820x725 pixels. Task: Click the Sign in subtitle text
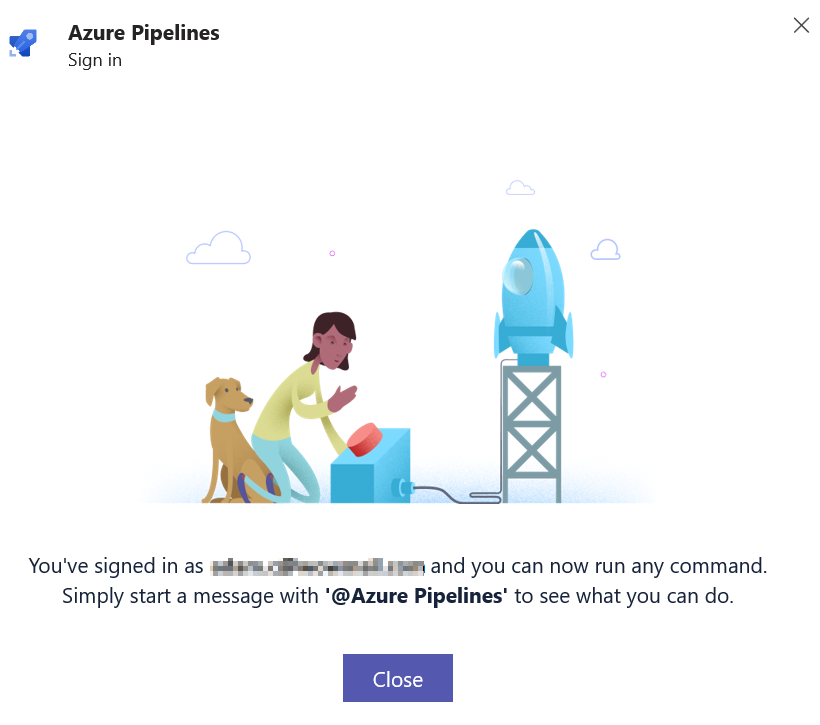[95, 60]
